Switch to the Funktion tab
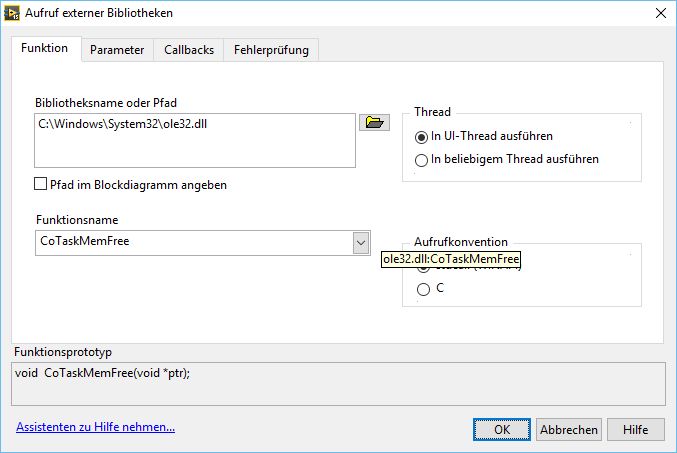677x453 pixels. coord(45,48)
